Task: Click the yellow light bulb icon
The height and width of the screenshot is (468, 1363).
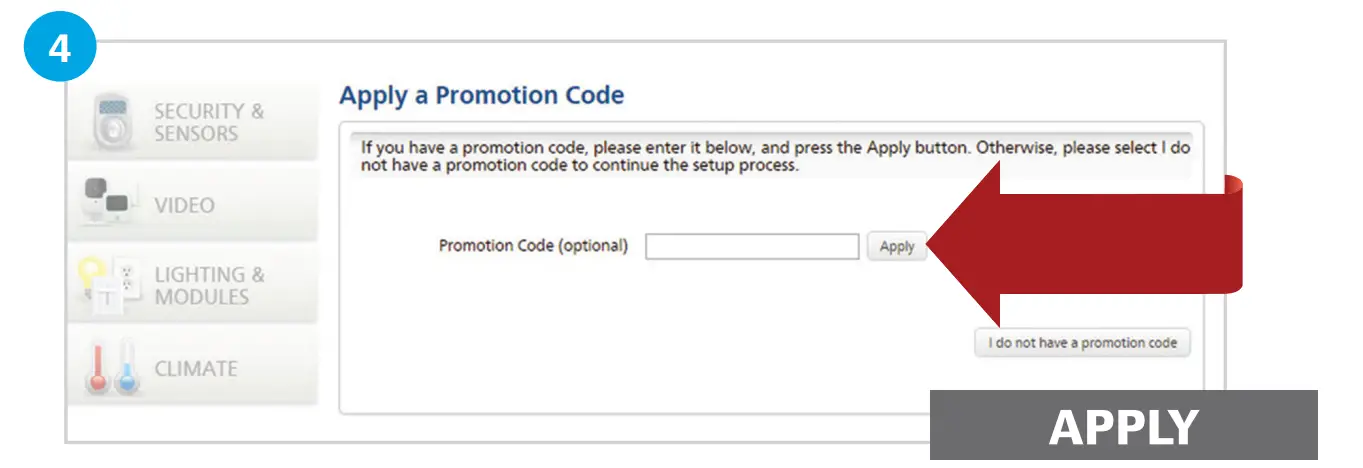Action: coord(92,272)
